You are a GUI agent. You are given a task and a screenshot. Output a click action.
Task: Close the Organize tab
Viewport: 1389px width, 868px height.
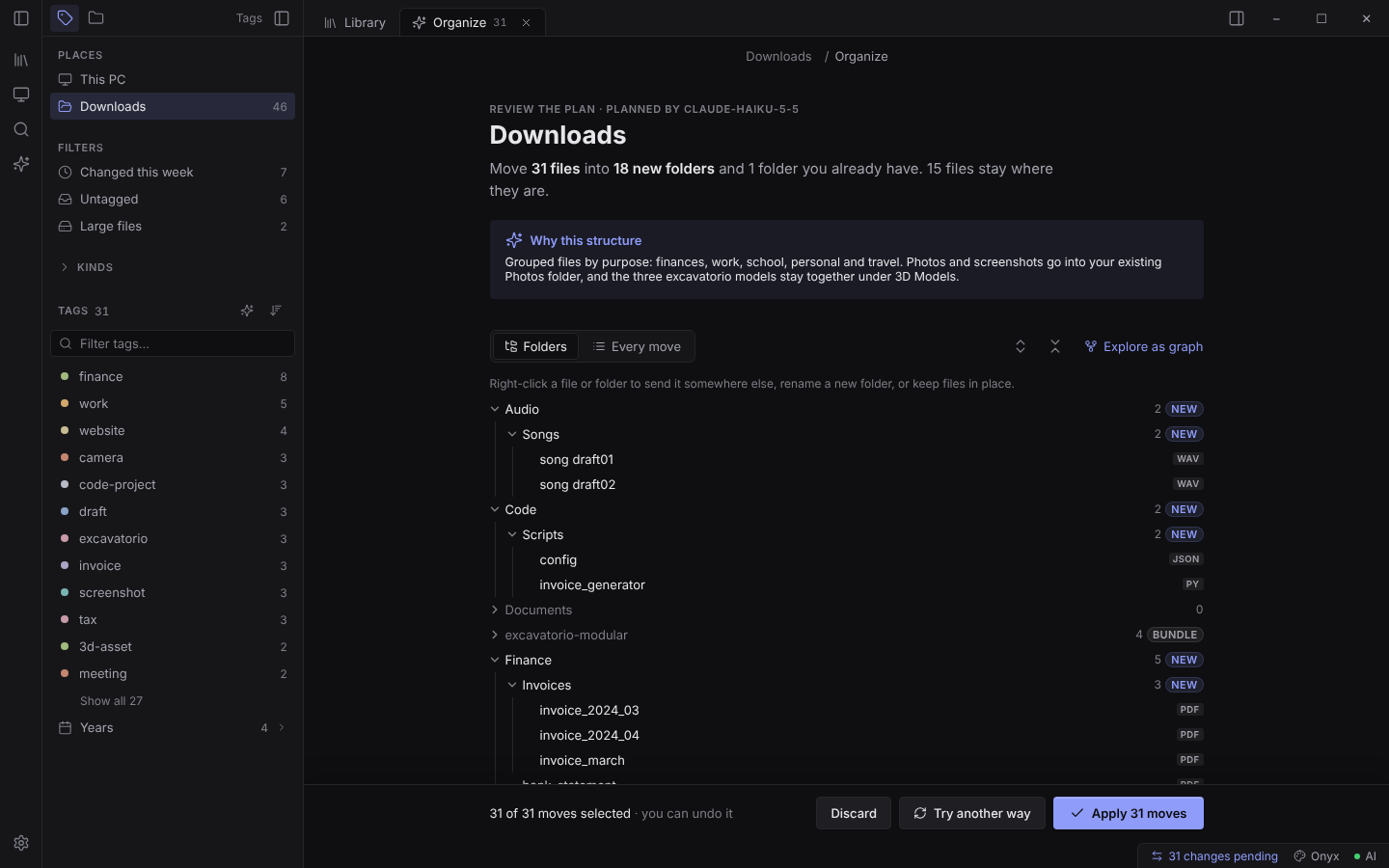coord(526,22)
